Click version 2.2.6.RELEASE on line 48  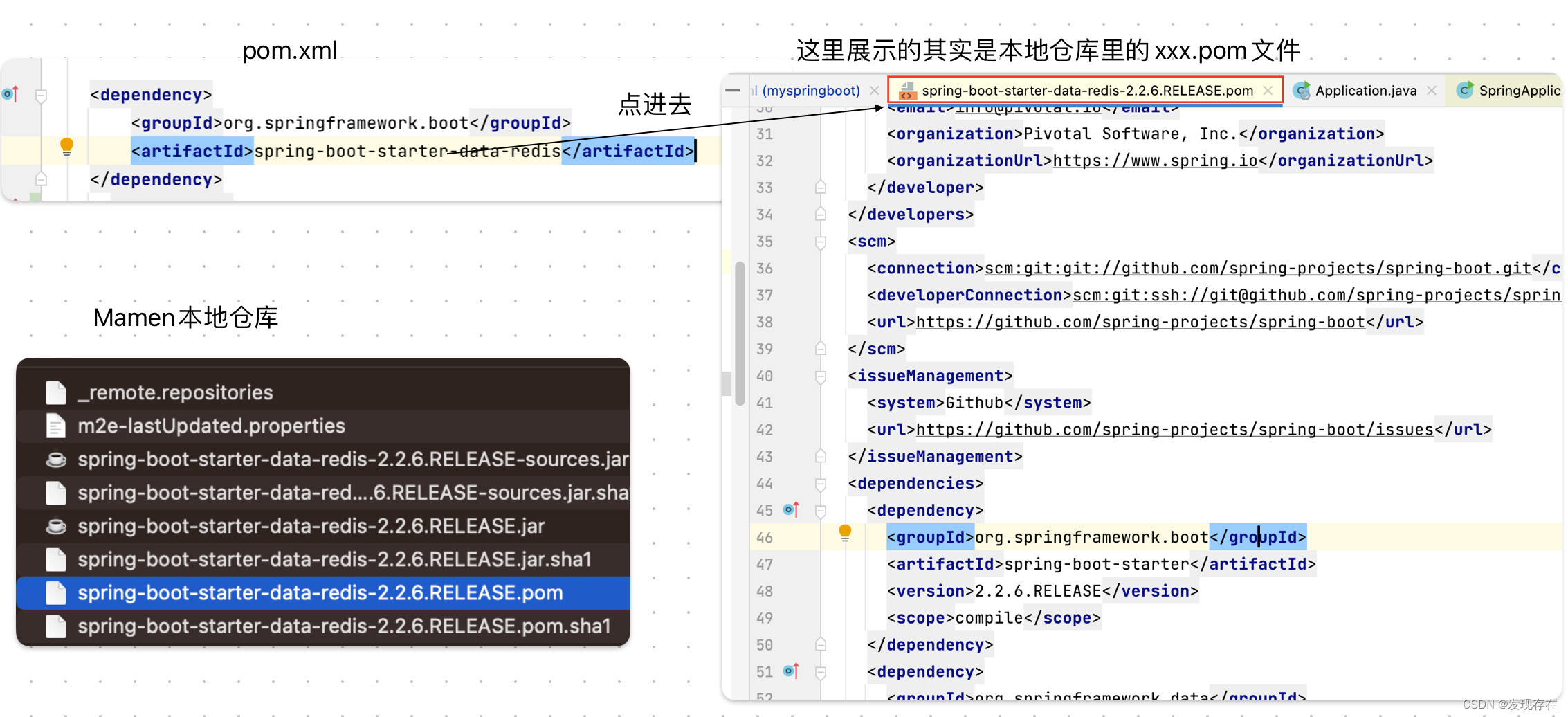pos(1038,591)
